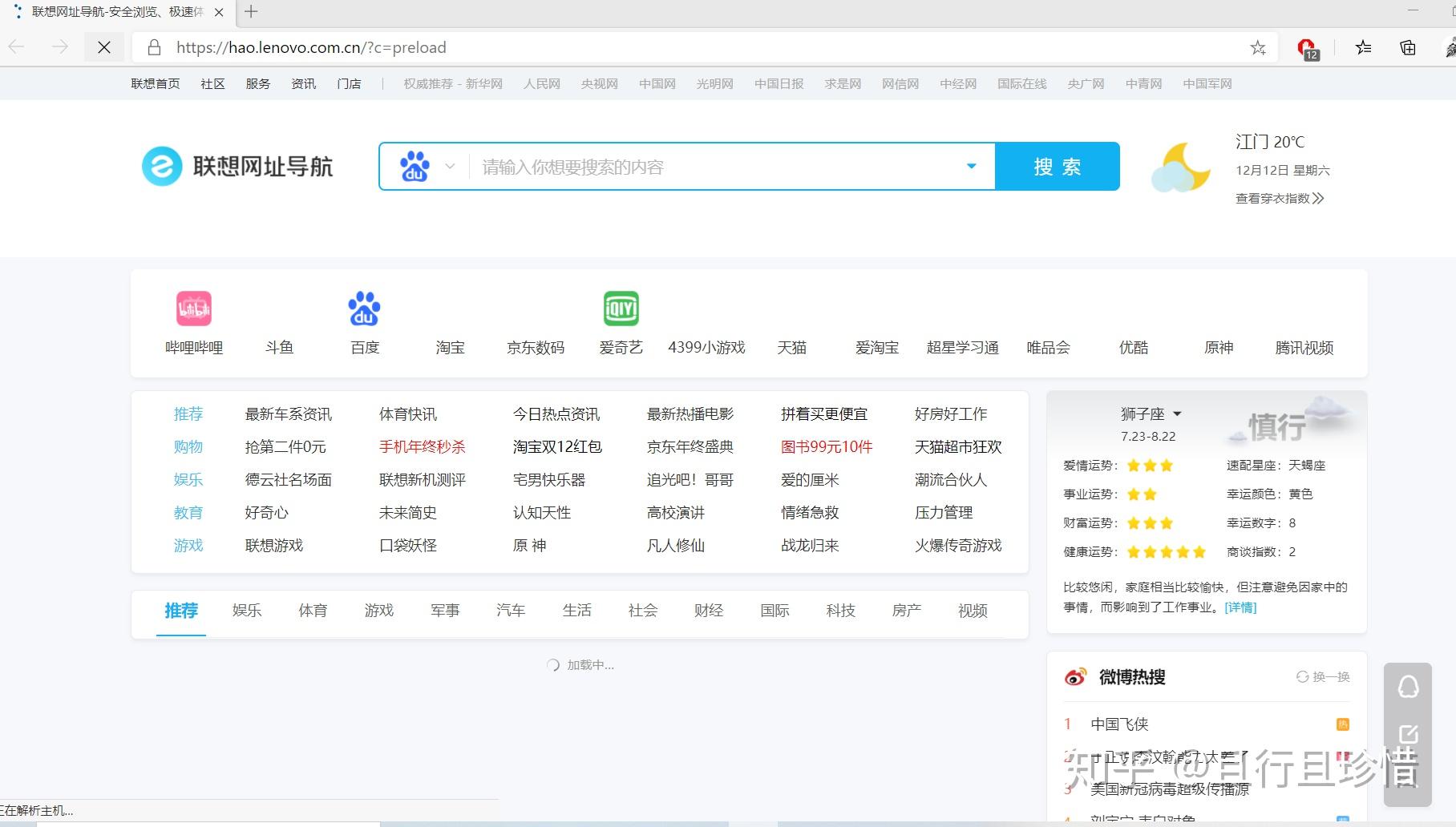Expand the search engine chevron beside Baidu icon
The width and height of the screenshot is (1456, 827).
click(450, 167)
